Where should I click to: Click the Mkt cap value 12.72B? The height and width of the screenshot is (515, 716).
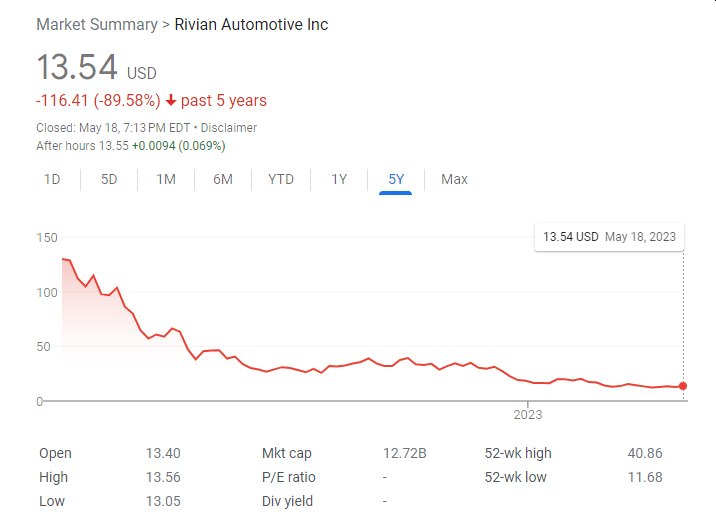pos(404,453)
